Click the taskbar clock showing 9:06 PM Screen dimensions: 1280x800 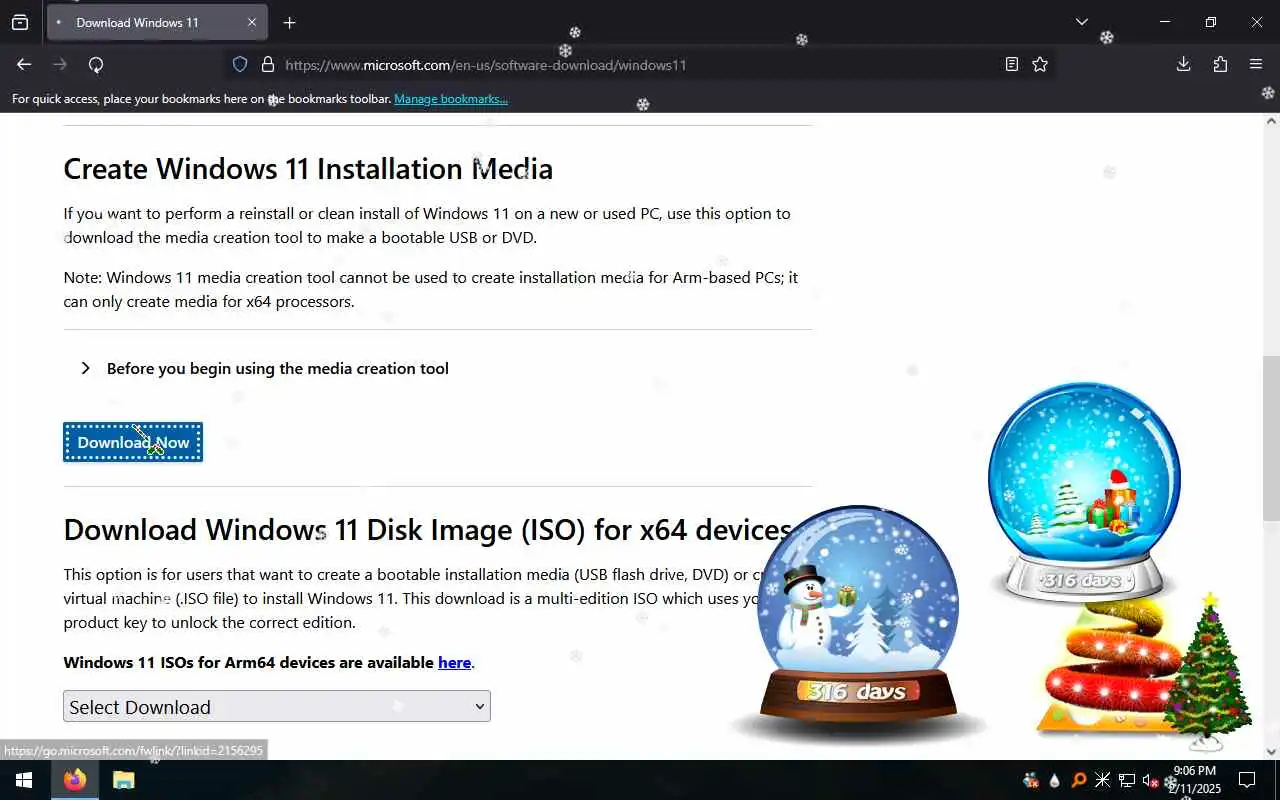coord(1195,780)
